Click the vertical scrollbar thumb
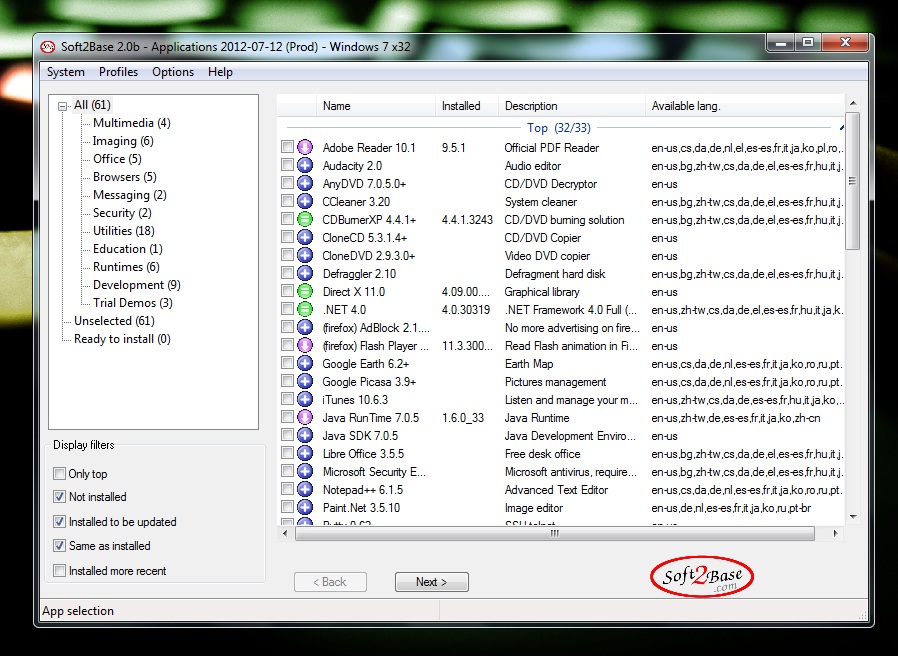 click(x=853, y=181)
